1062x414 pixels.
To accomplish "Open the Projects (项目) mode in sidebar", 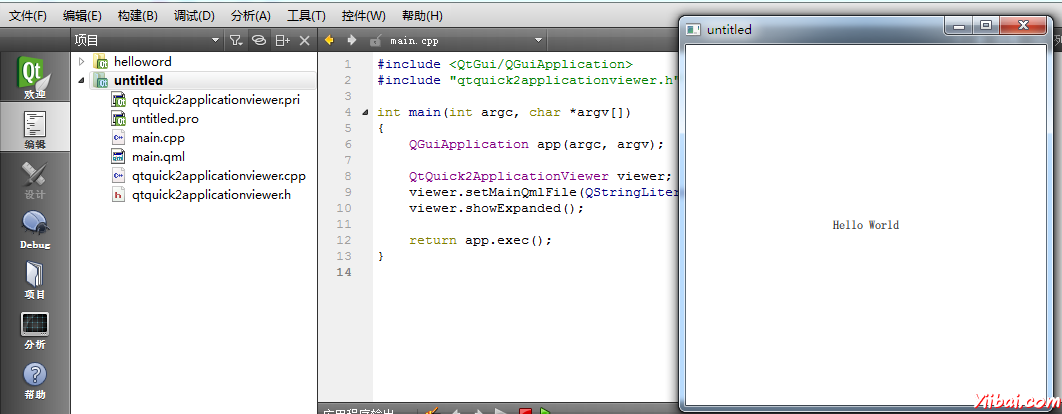I will pyautogui.click(x=34, y=280).
